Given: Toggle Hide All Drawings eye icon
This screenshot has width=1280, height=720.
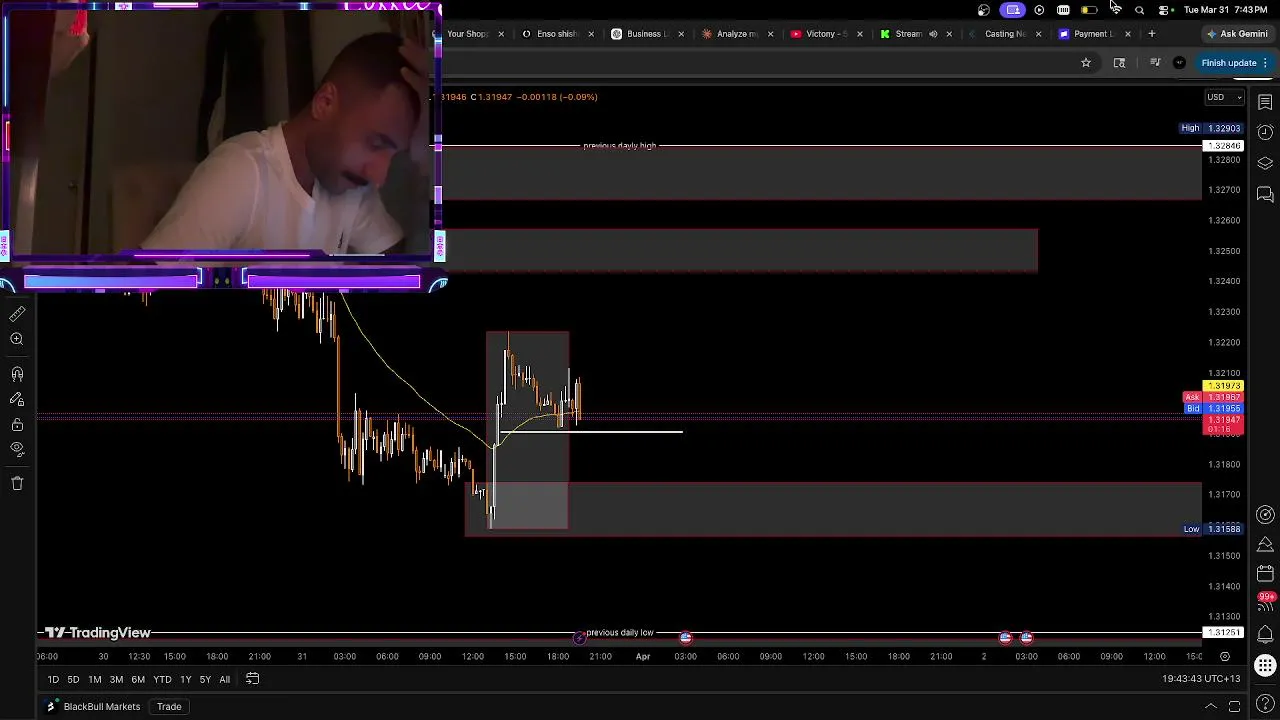Looking at the screenshot, I should point(17,449).
